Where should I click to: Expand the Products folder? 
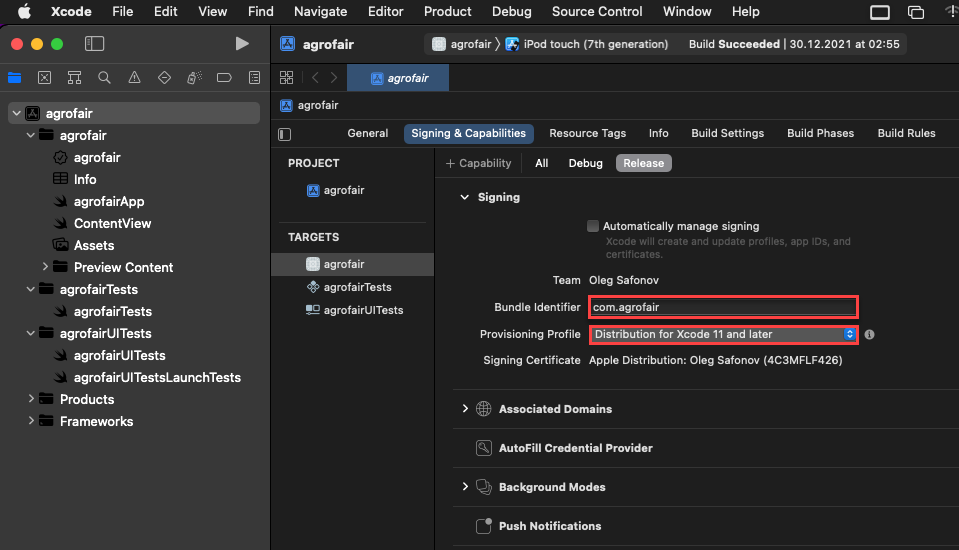(x=31, y=398)
